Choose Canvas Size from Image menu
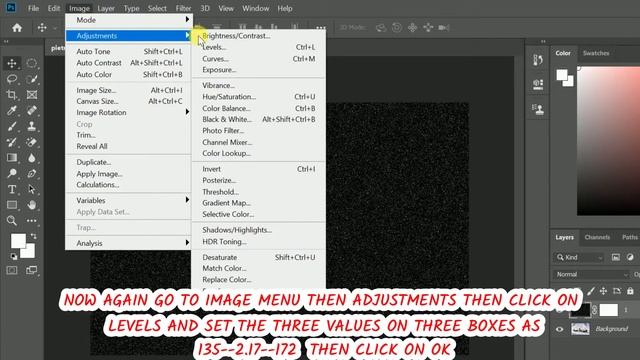 pos(129,101)
